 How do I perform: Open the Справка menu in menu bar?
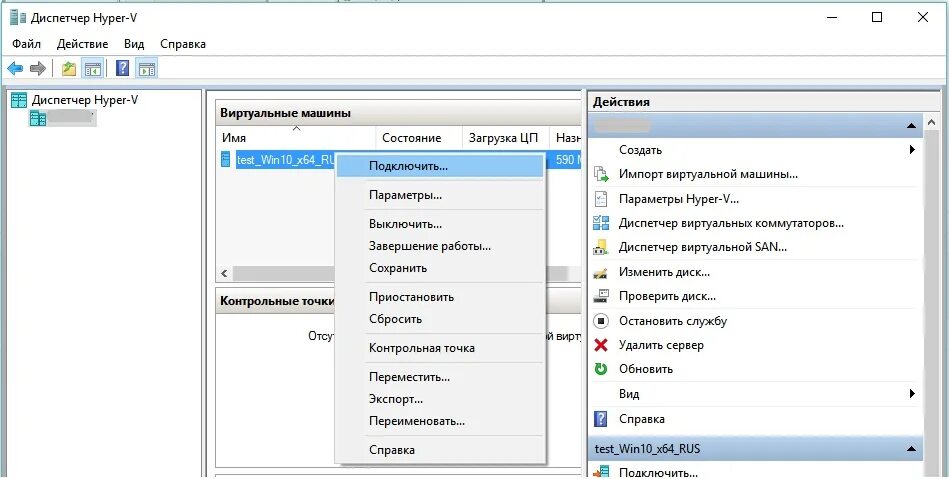pyautogui.click(x=183, y=44)
